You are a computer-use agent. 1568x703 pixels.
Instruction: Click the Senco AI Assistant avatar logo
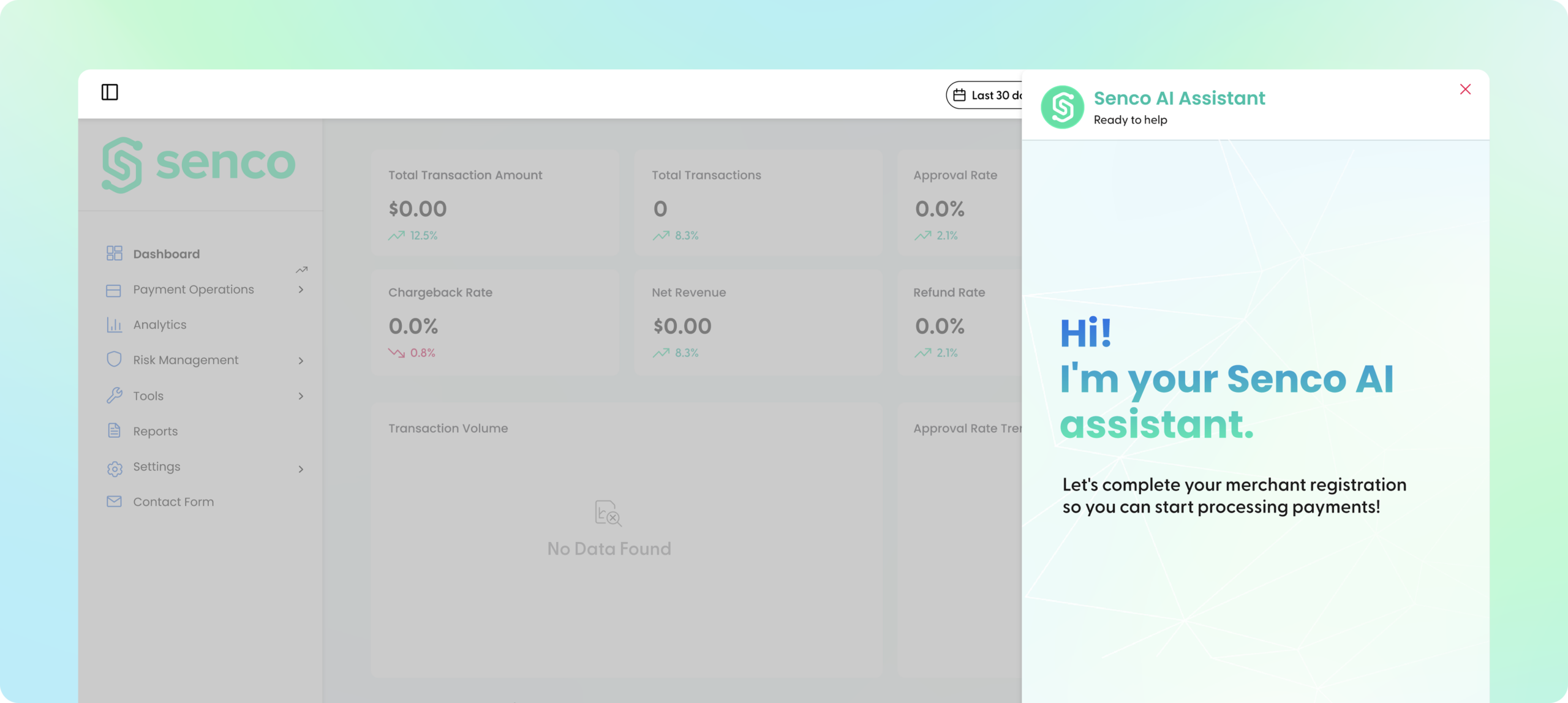(1063, 107)
